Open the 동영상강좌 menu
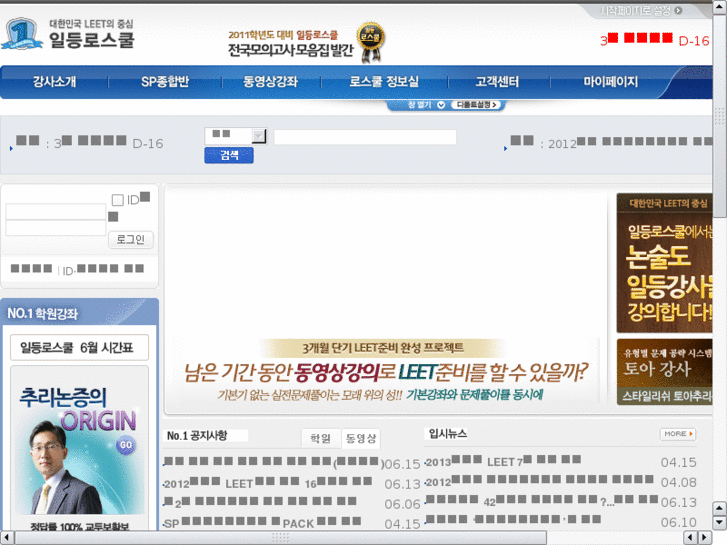This screenshot has height=545, width=727. click(x=271, y=82)
